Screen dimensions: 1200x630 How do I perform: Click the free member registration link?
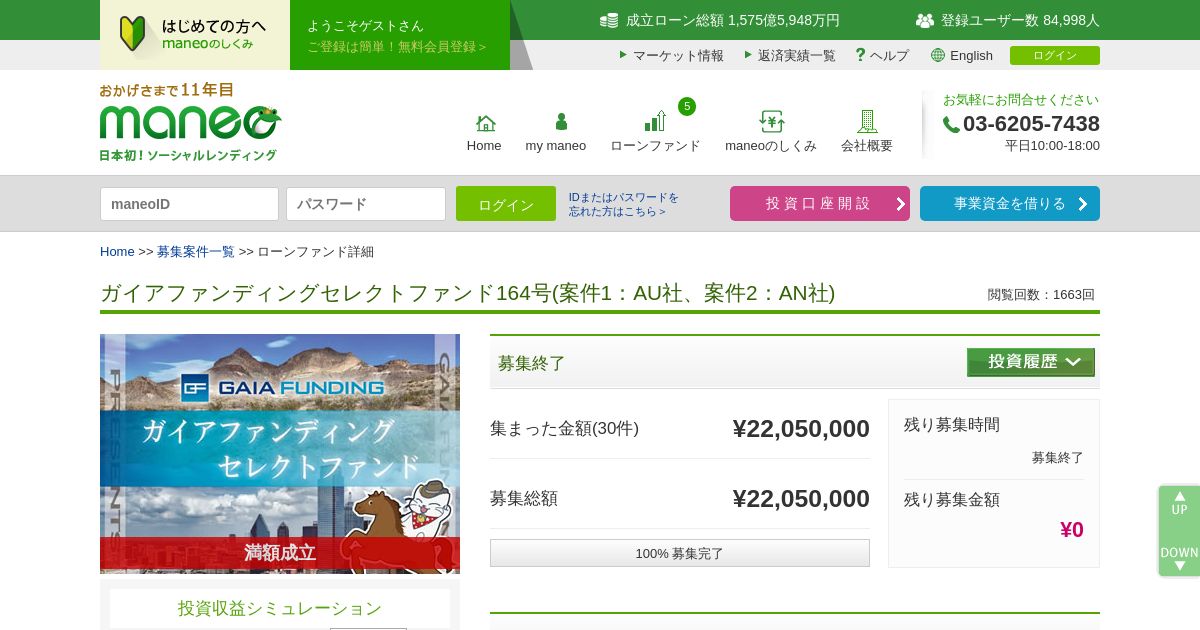396,47
